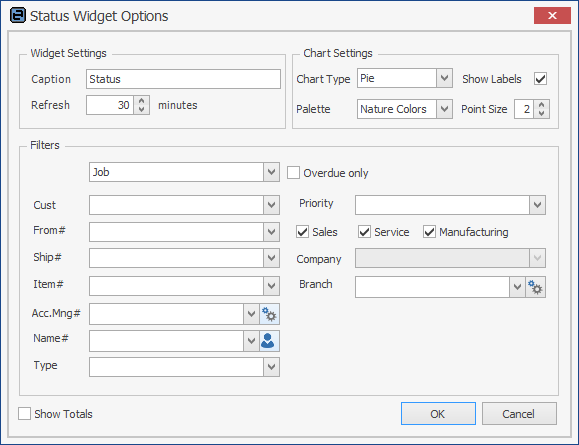Click the gear icon next to Acc.Mng# field

[x=270, y=314]
